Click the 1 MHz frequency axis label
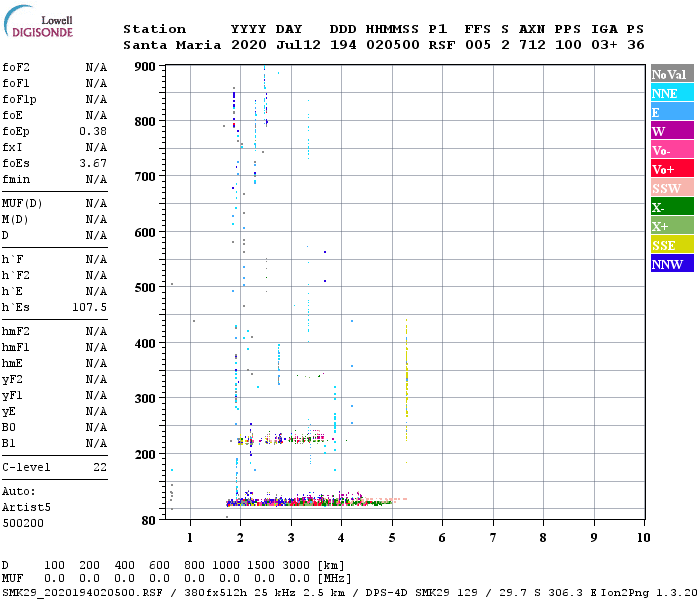Screen dimensions: 700x600 tap(190, 538)
